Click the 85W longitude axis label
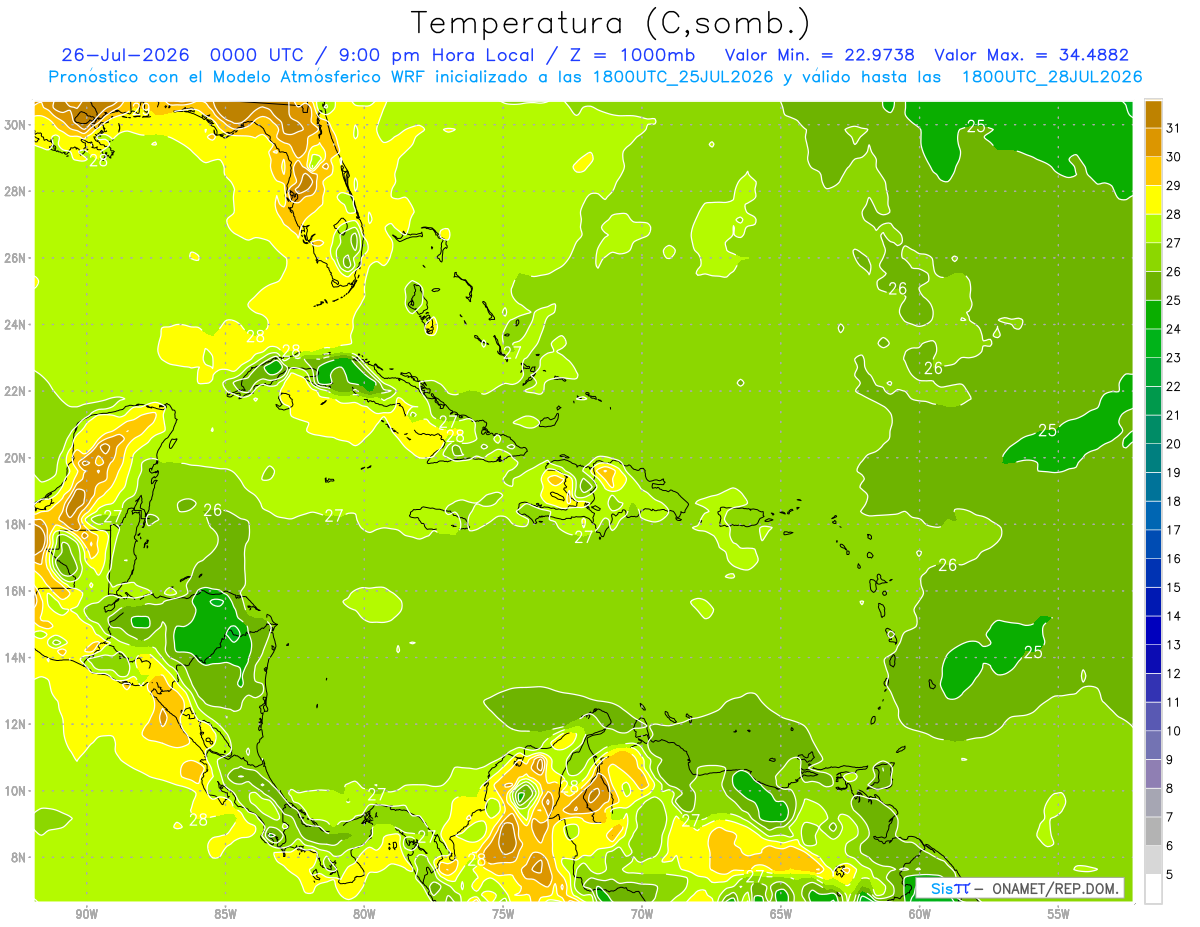The height and width of the screenshot is (927, 1200). pos(226,914)
